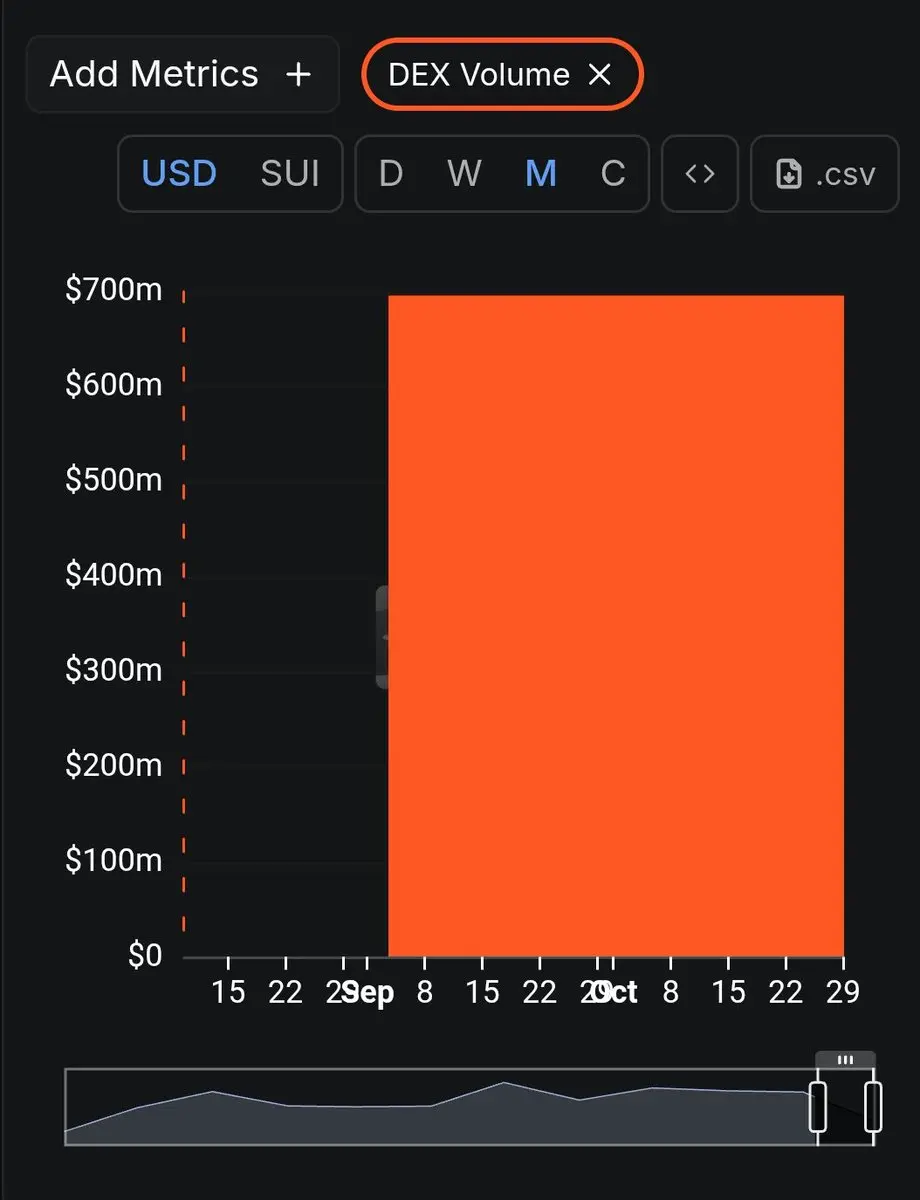Remove DEX Volume metric with X icon

599,74
